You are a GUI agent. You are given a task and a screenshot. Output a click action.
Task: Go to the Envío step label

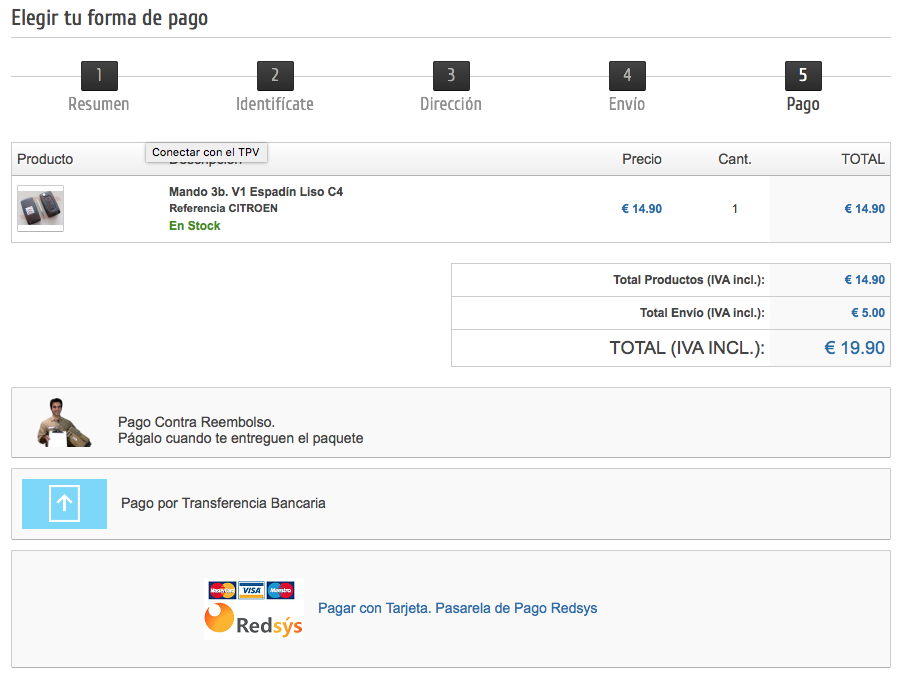click(627, 104)
